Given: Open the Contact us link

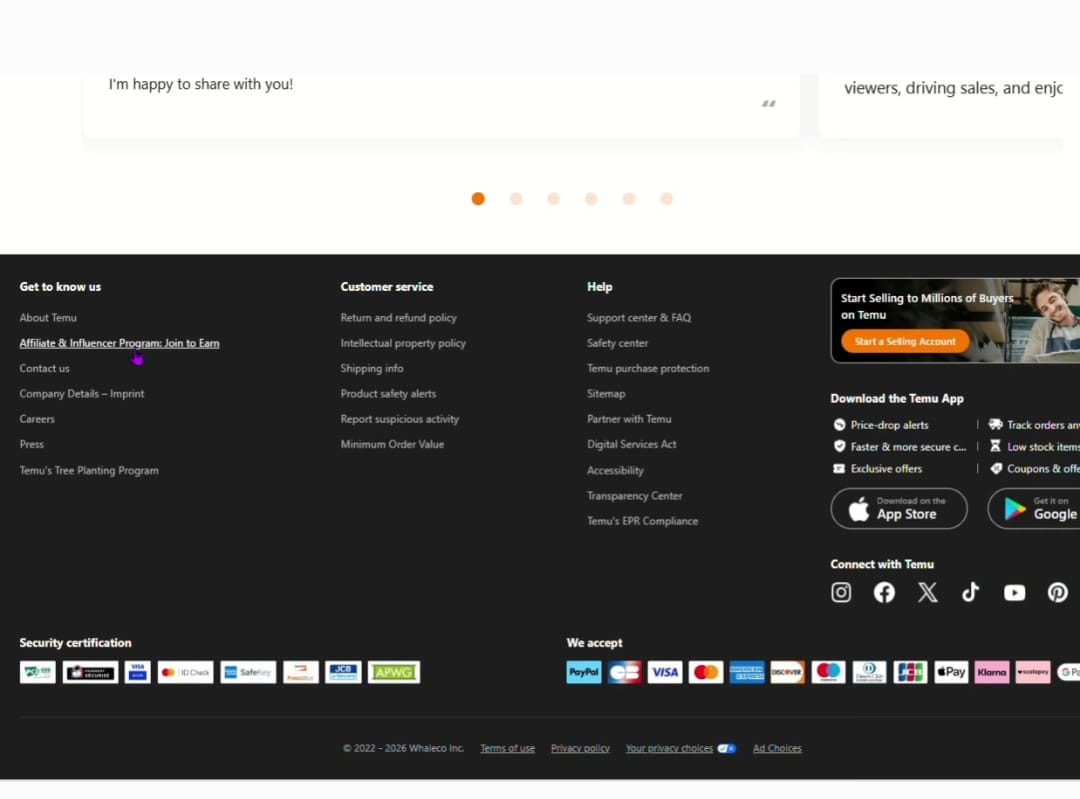Looking at the screenshot, I should click(x=45, y=369).
